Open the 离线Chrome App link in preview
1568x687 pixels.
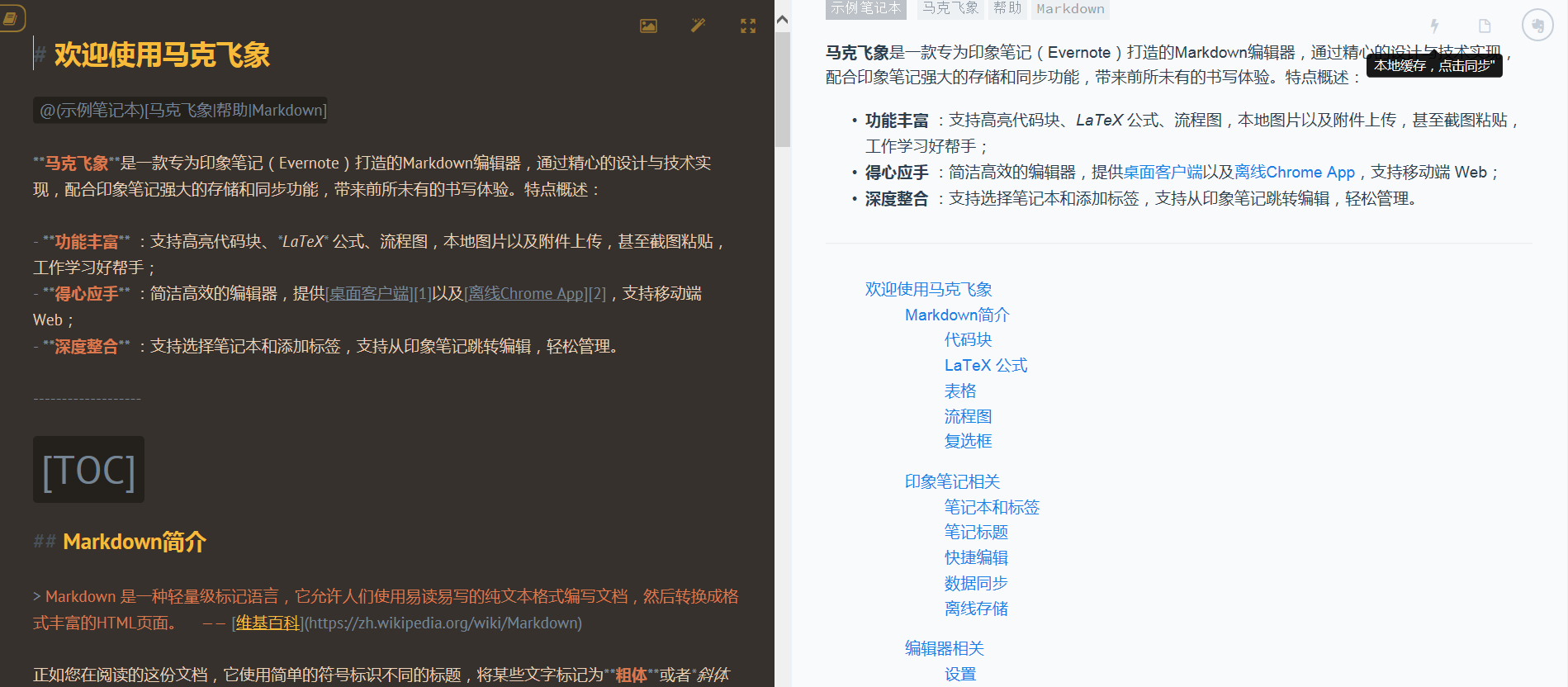coord(1295,173)
